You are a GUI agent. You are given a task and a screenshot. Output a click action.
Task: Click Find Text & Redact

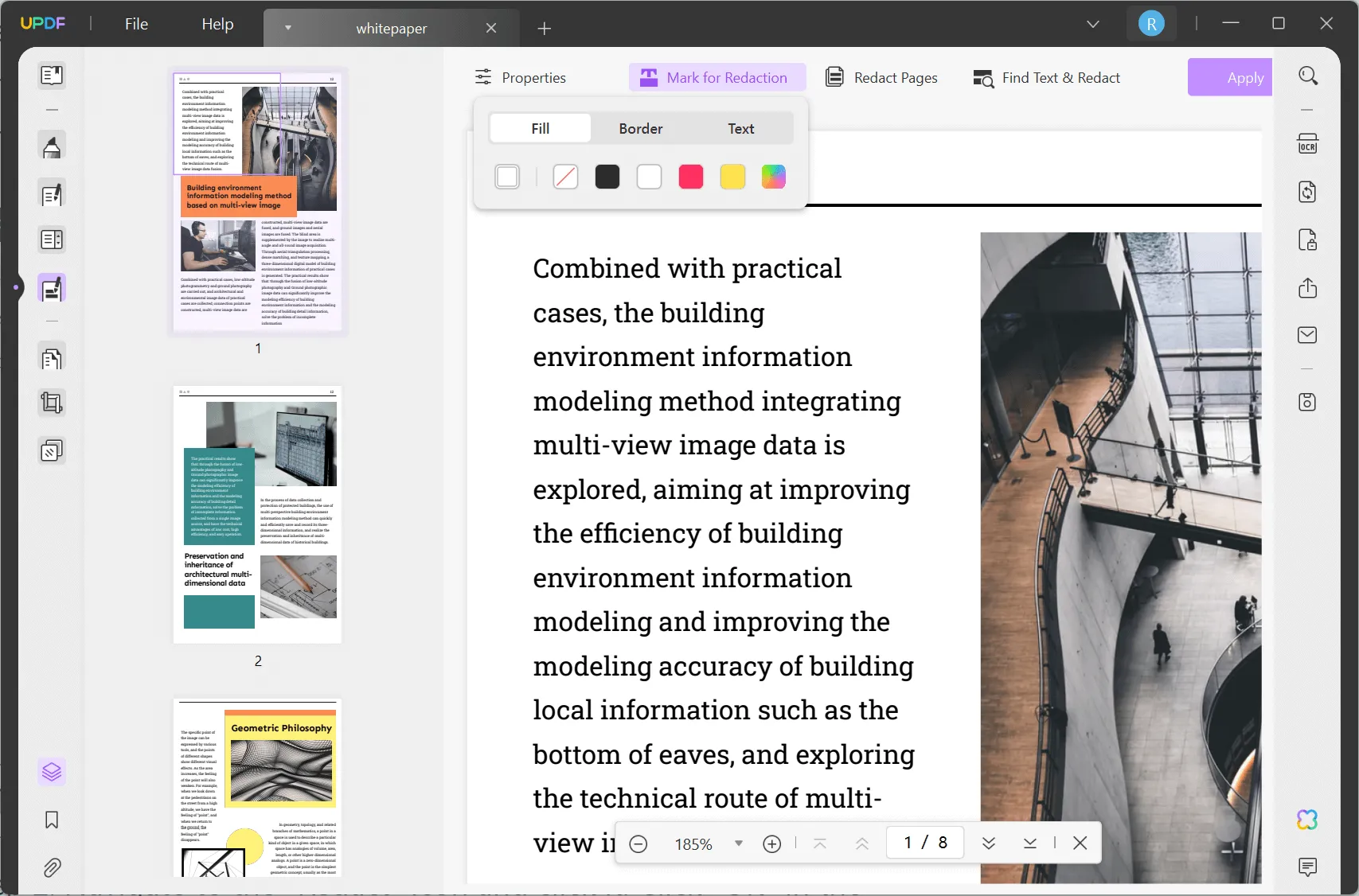coord(1047,78)
